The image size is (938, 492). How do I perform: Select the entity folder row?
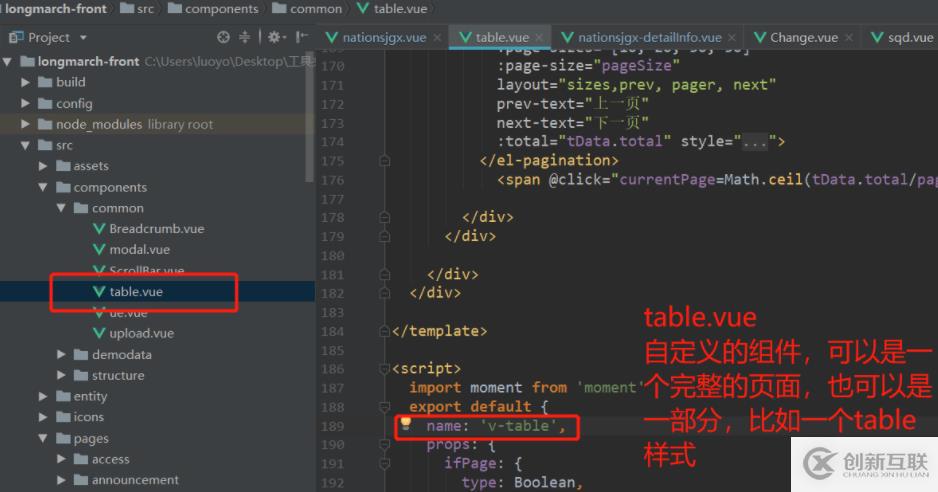coord(157,396)
